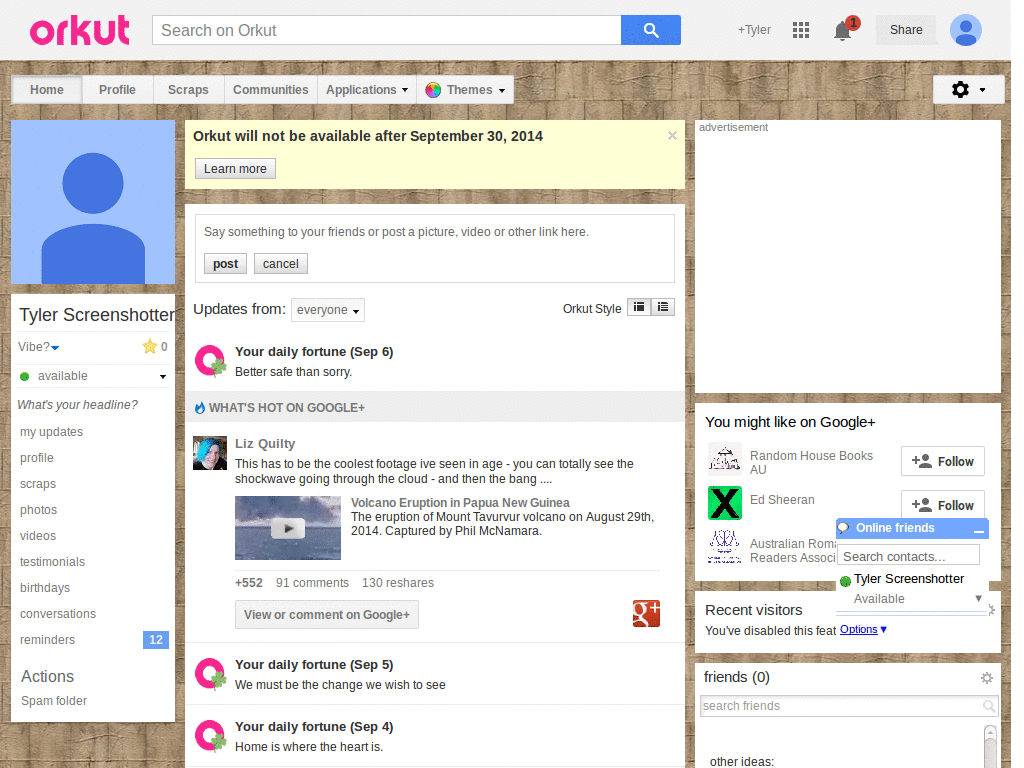The width and height of the screenshot is (1024, 768).
Task: Switch to detailed Orkut Style view
Action: click(639, 307)
